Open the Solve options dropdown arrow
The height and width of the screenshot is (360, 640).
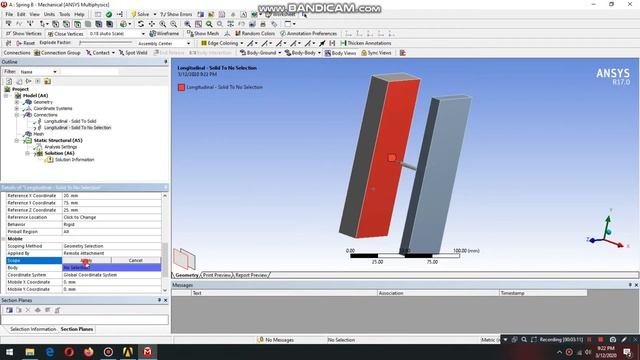(155, 14)
